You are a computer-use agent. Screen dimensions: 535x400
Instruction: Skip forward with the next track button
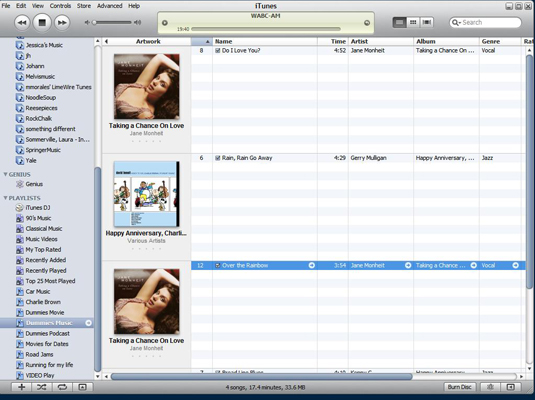62,23
